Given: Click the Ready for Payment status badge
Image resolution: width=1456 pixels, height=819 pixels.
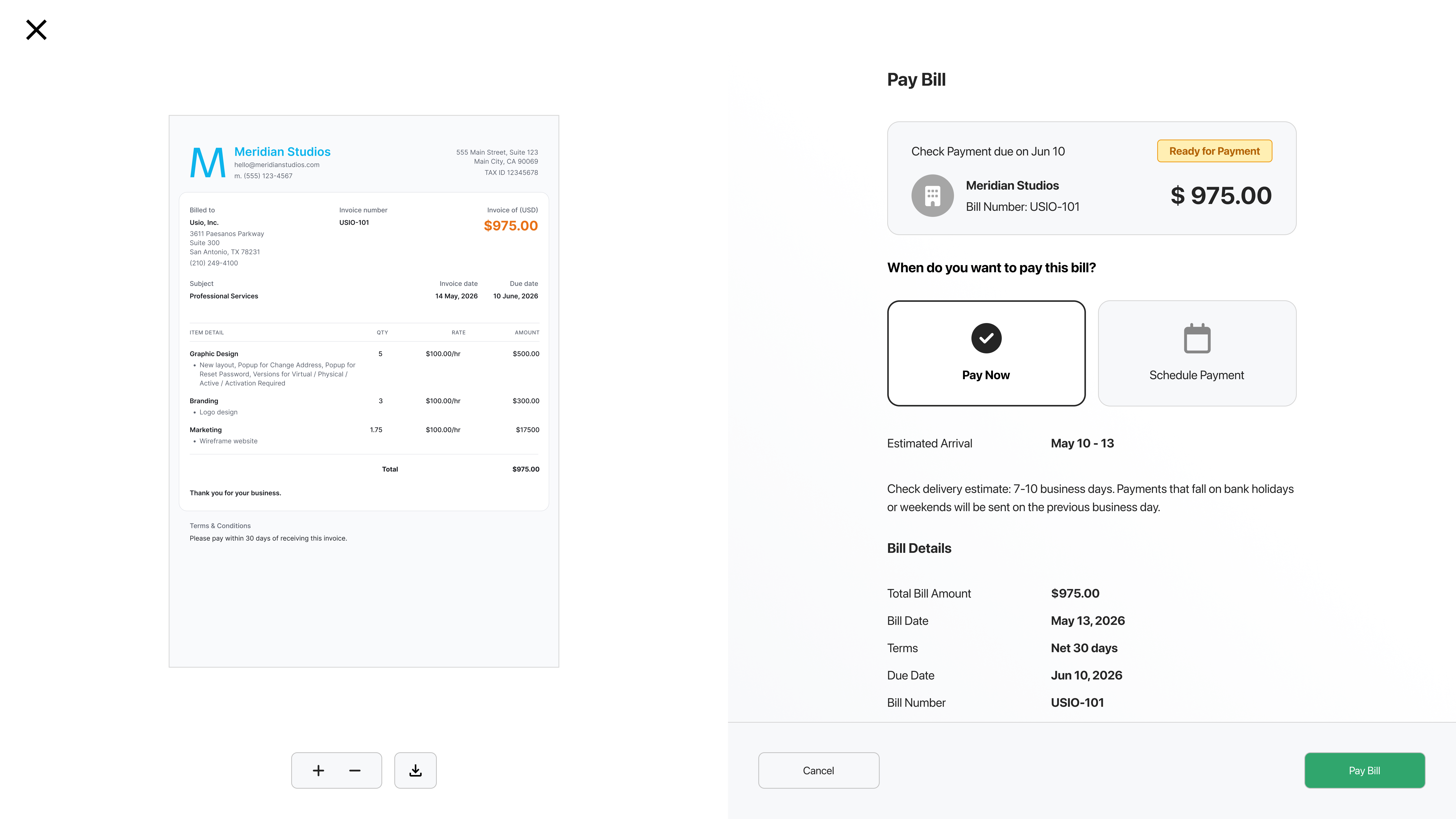Looking at the screenshot, I should coord(1215,151).
